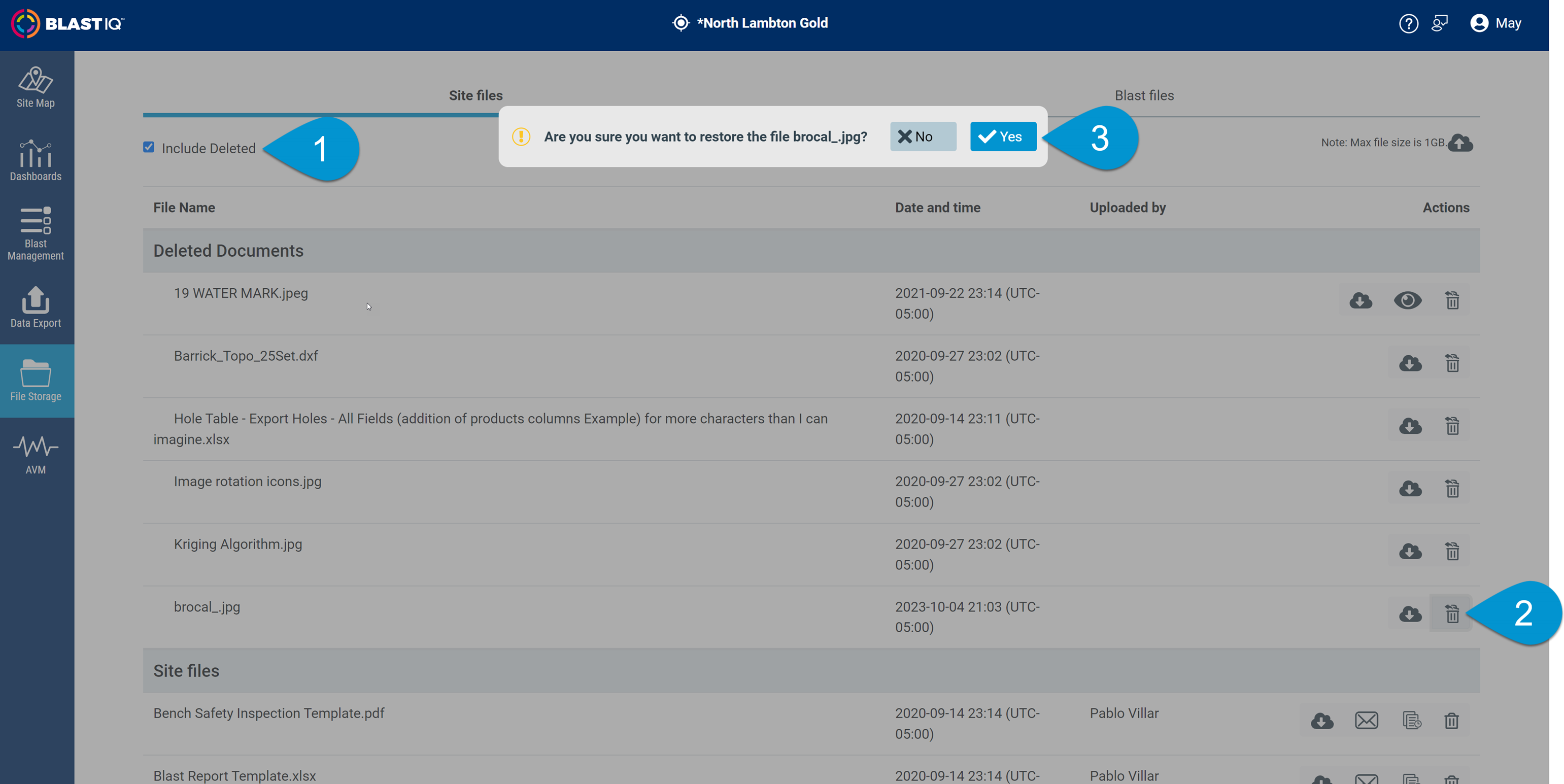
Task: Click the Deleted Documents section header
Action: pyautogui.click(x=811, y=251)
